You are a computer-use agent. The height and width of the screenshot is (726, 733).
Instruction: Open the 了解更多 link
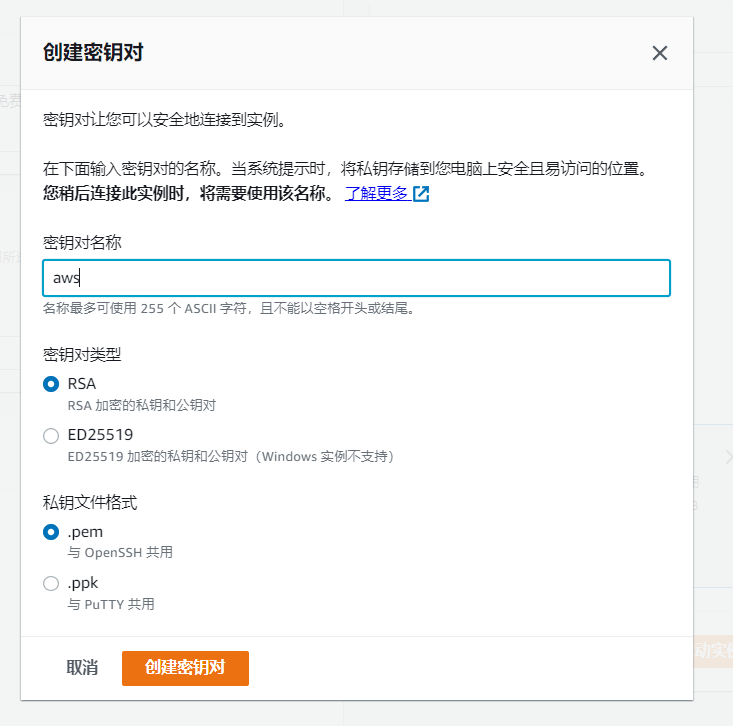[x=377, y=194]
